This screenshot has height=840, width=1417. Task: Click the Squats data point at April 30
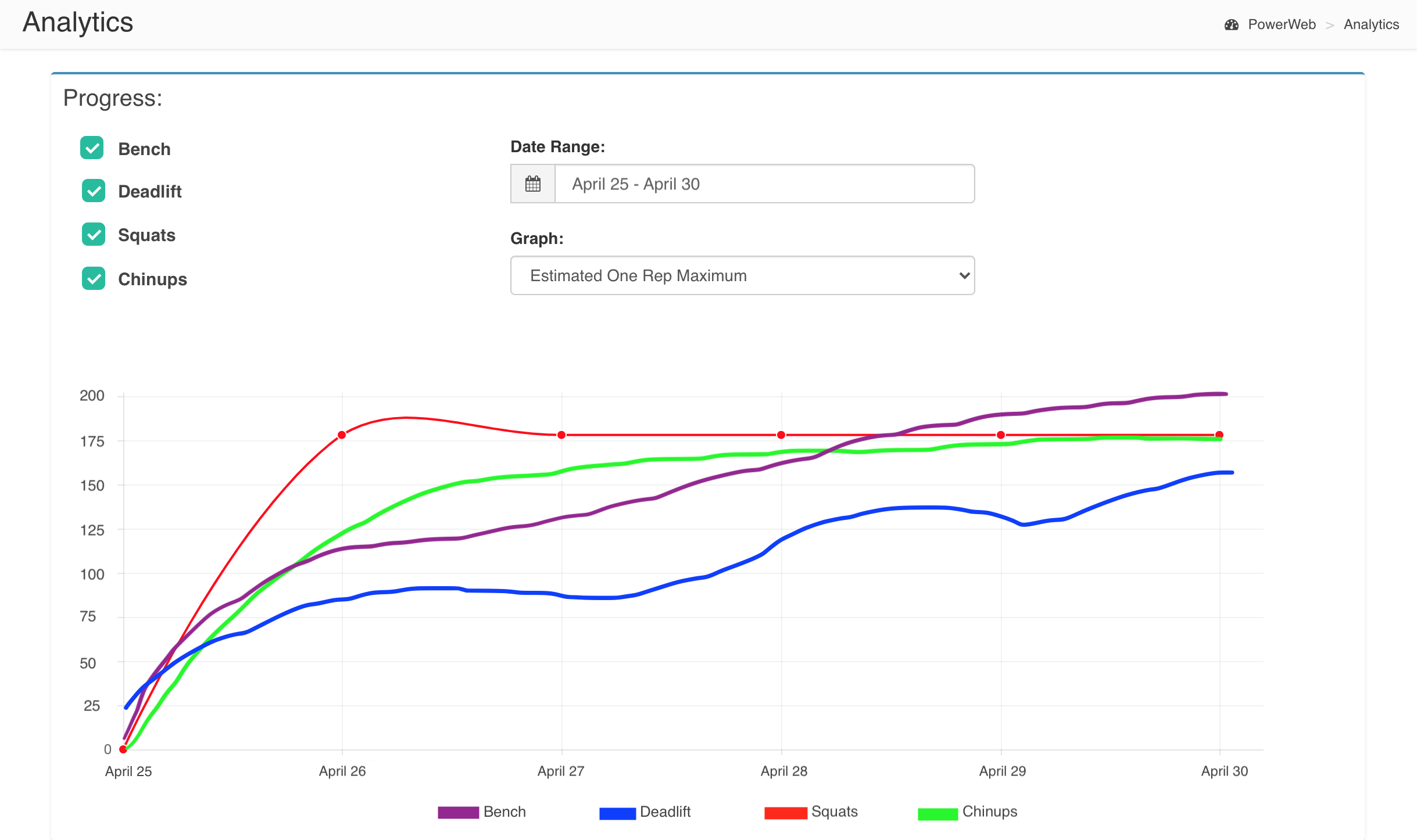click(x=1219, y=435)
